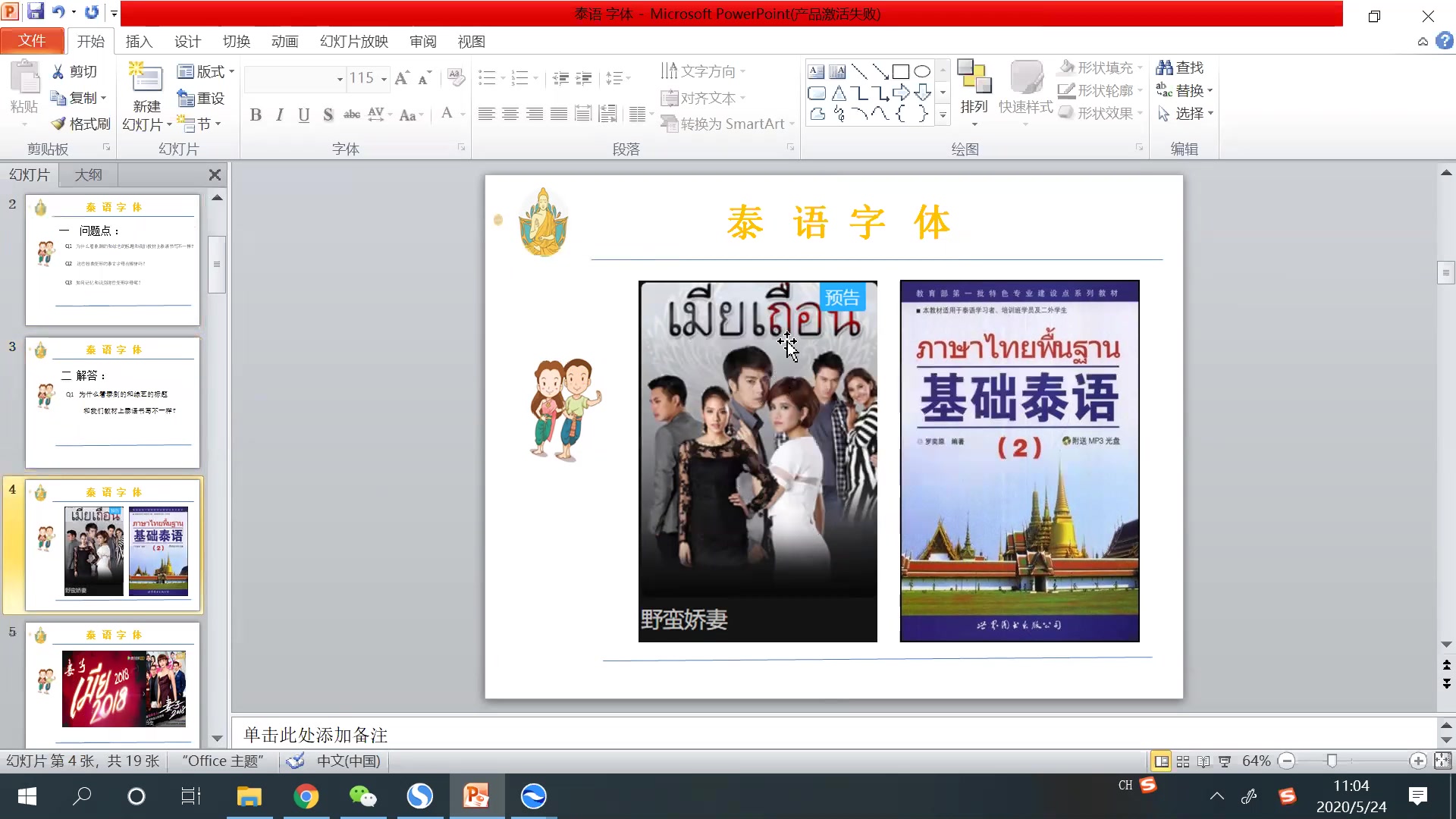The width and height of the screenshot is (1456, 819).
Task: Start slideshow from status bar icon
Action: tap(1225, 761)
